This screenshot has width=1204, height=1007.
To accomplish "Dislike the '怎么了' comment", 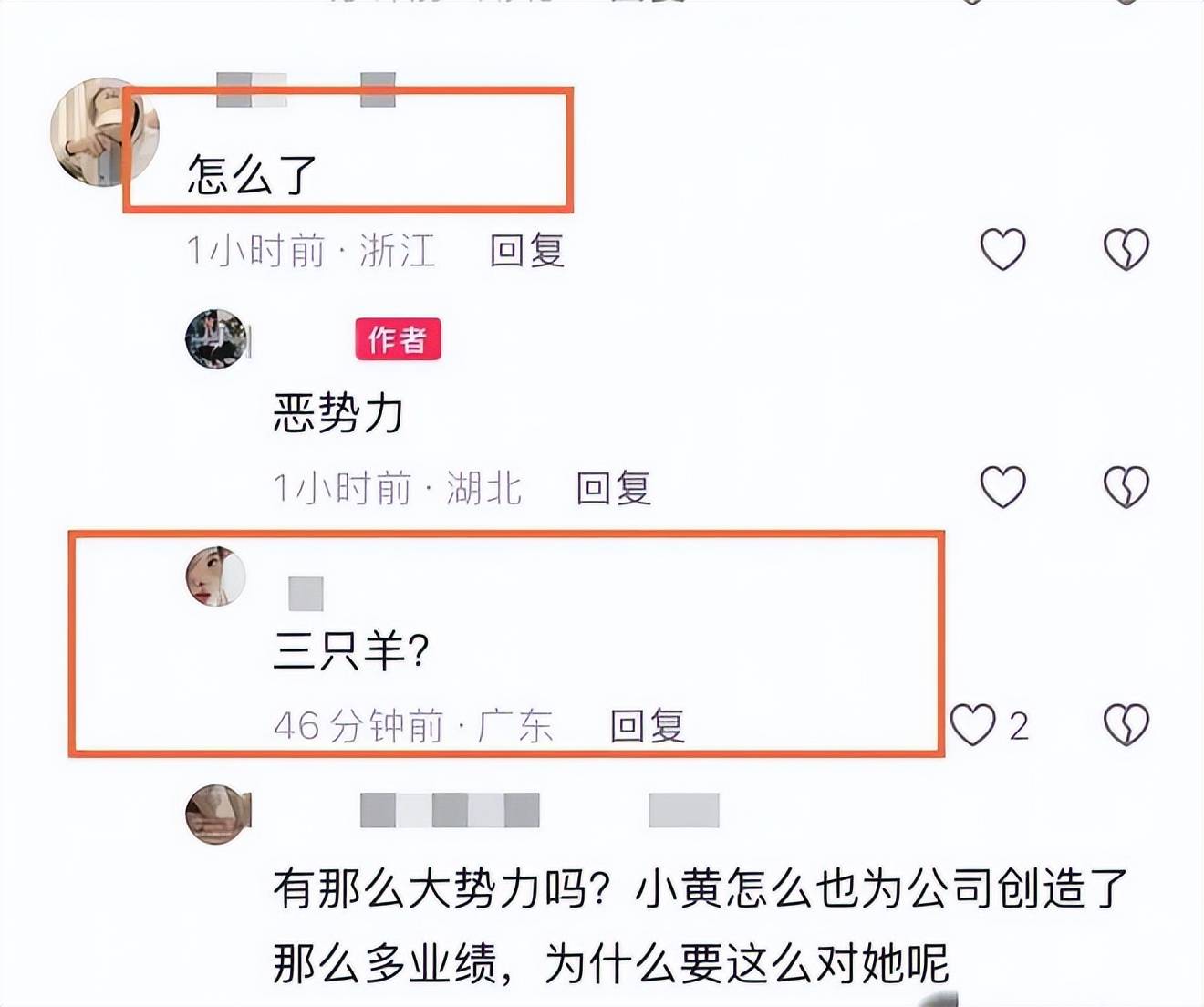I will point(1126,249).
